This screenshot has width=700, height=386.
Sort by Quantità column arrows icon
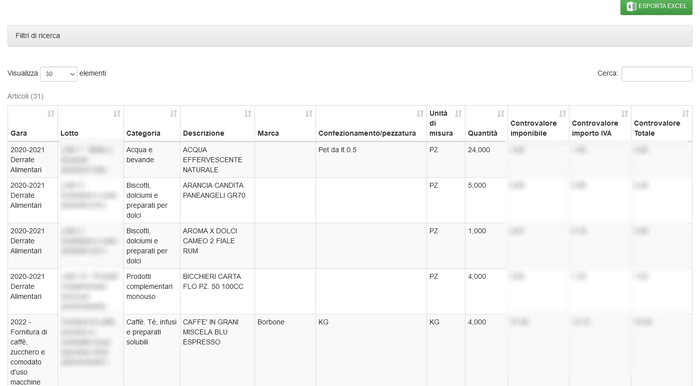point(501,114)
